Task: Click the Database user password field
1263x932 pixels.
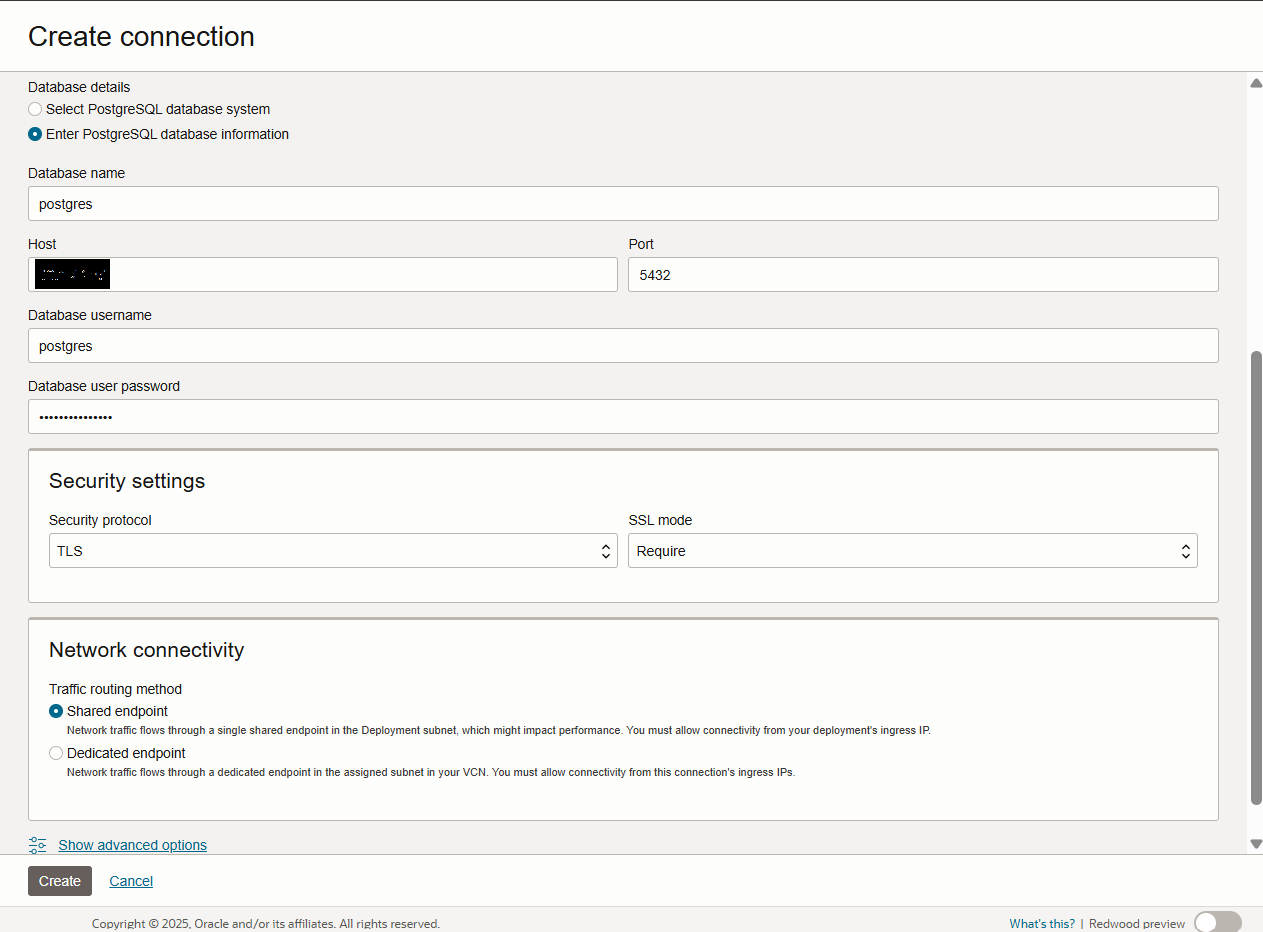Action: (x=622, y=417)
